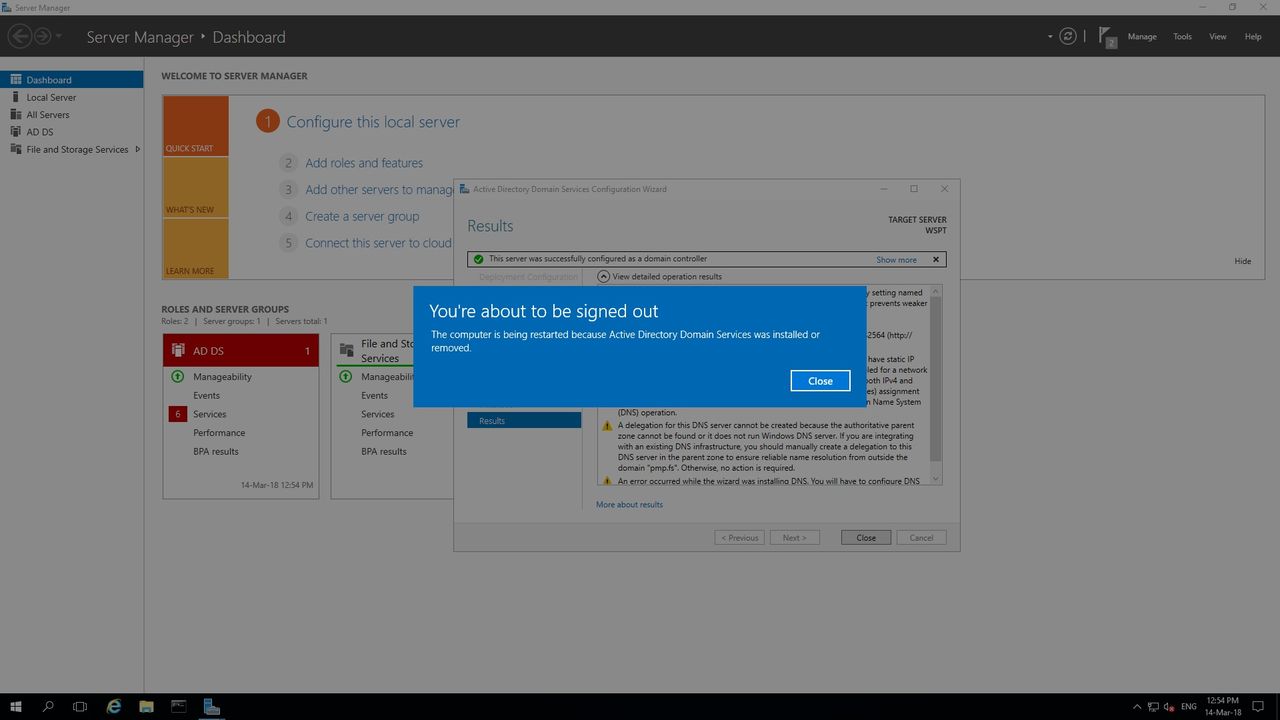Open the View menu
Screen dimensions: 1280x720
[1217, 37]
